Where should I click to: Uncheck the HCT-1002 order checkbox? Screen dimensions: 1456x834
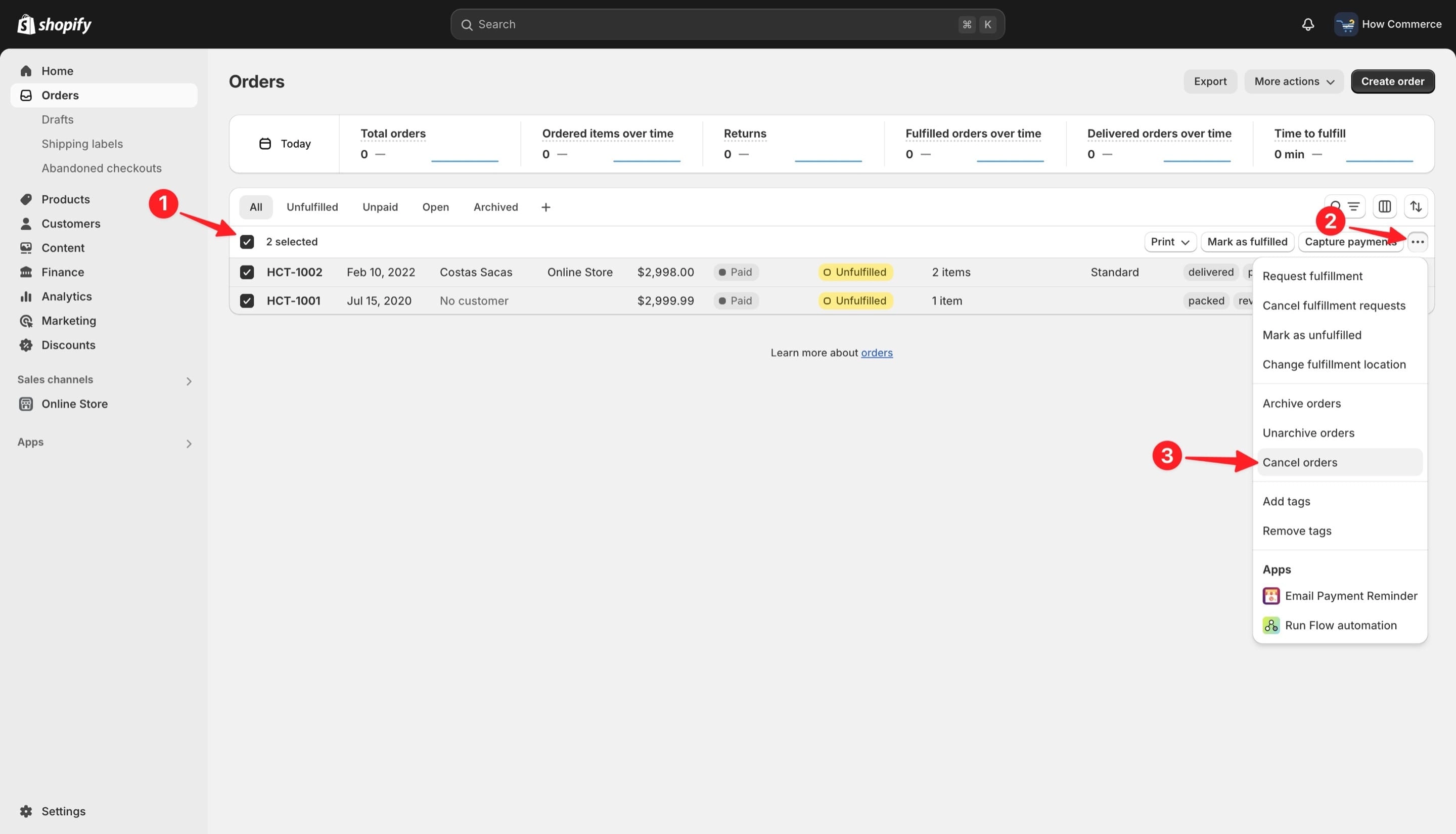pos(247,272)
